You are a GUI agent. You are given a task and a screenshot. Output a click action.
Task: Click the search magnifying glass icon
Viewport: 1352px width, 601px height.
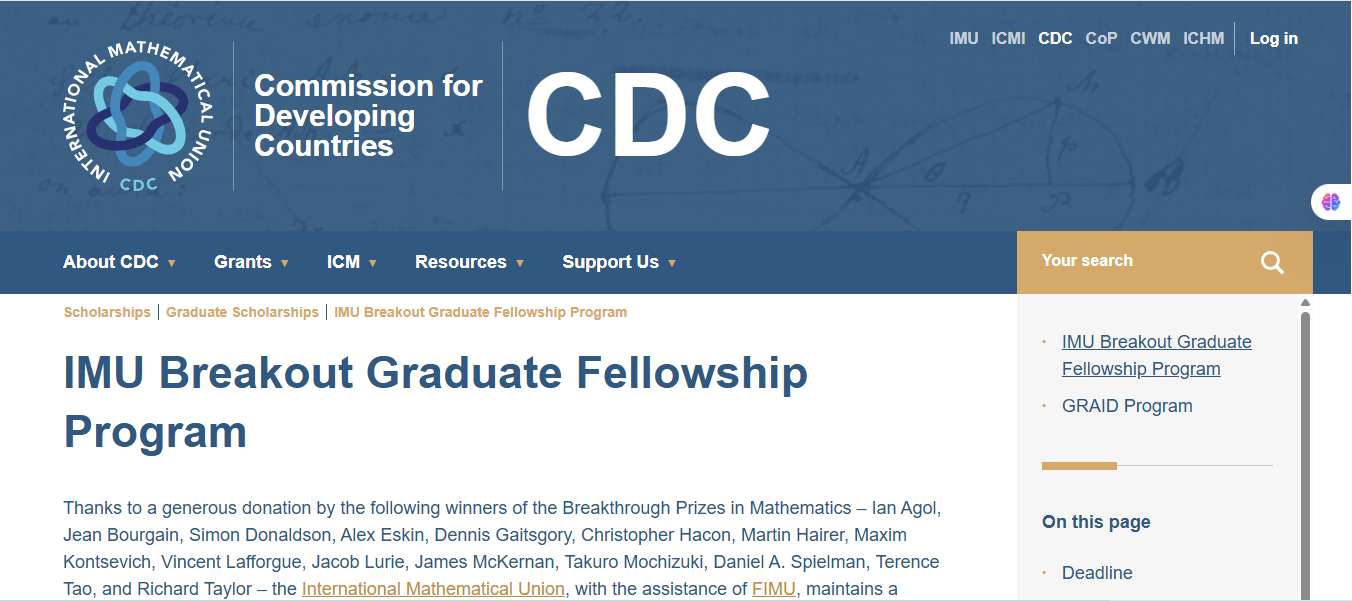pyautogui.click(x=1272, y=262)
